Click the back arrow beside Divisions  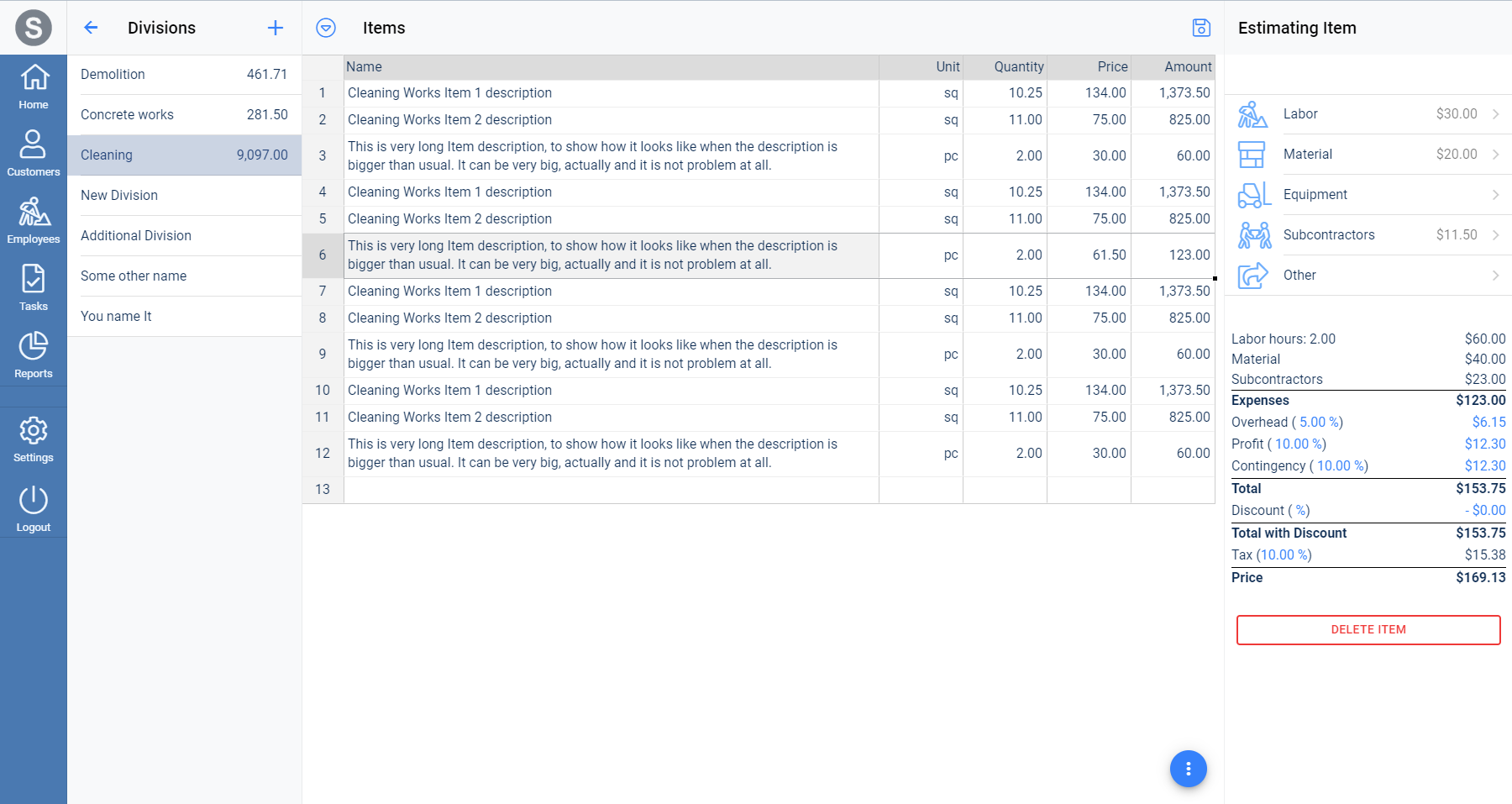coord(91,28)
